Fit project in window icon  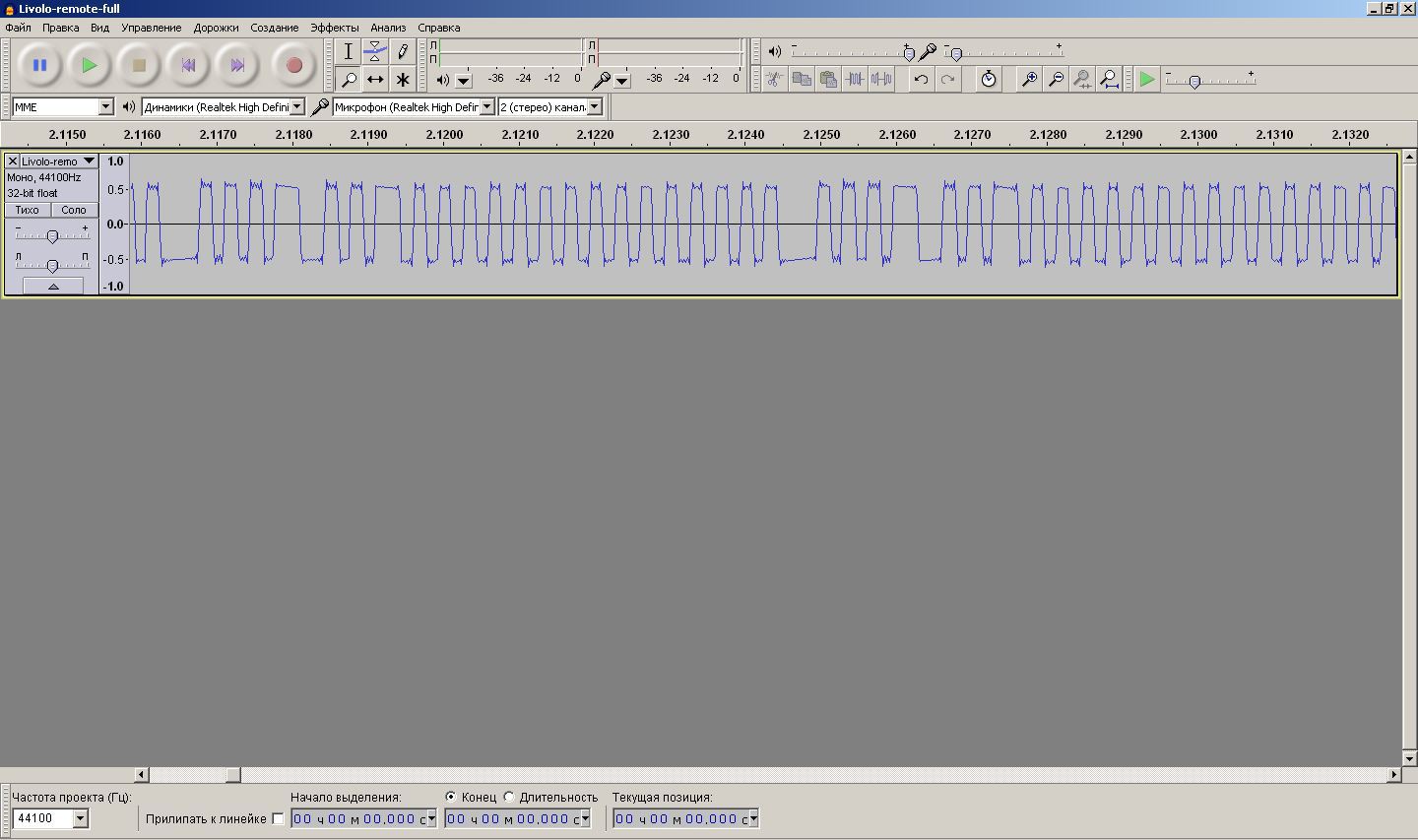1109,79
